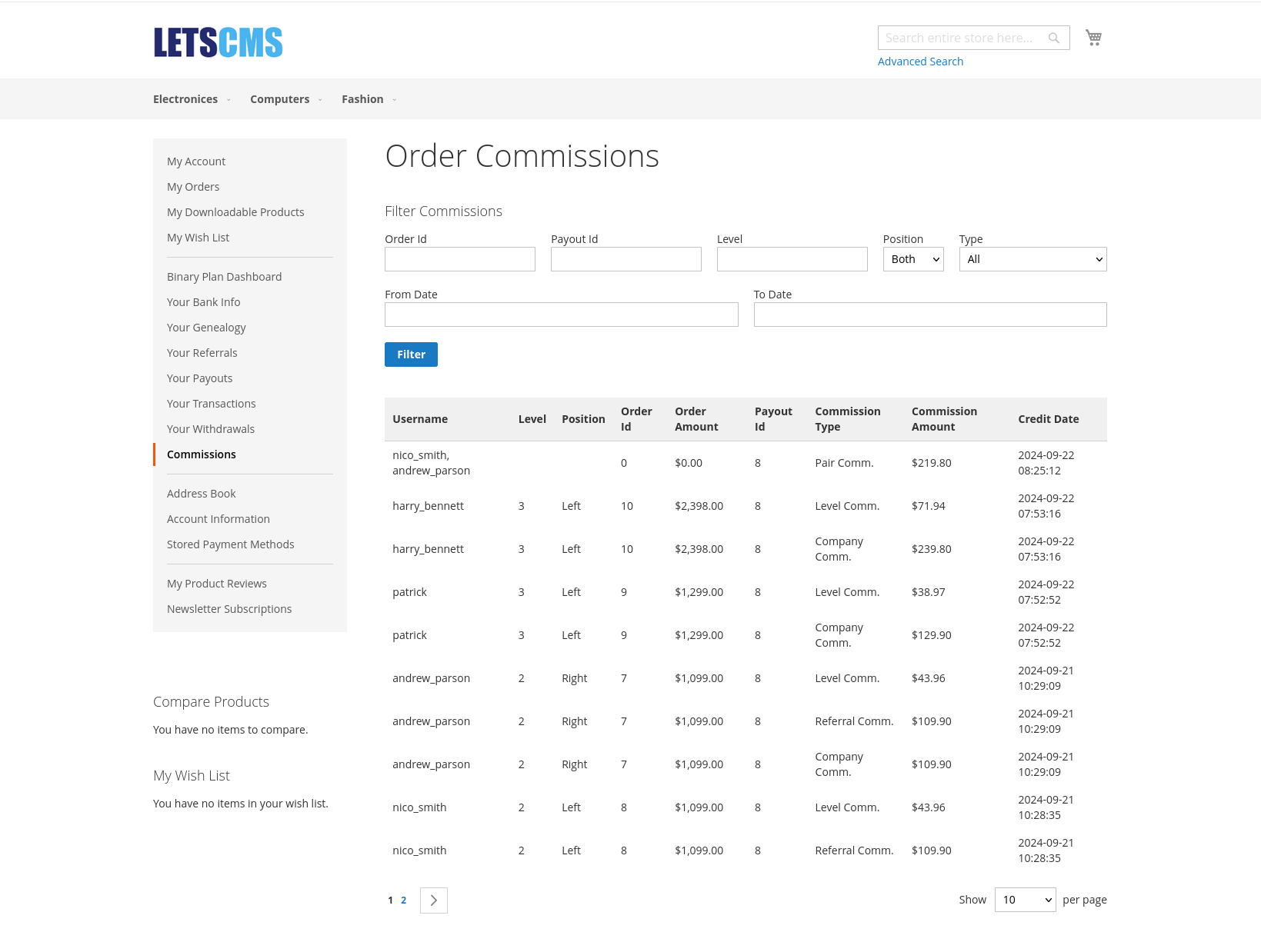Screen dimensions: 1261x952
Task: Open the Type filter dropdown
Action: click(x=1032, y=259)
